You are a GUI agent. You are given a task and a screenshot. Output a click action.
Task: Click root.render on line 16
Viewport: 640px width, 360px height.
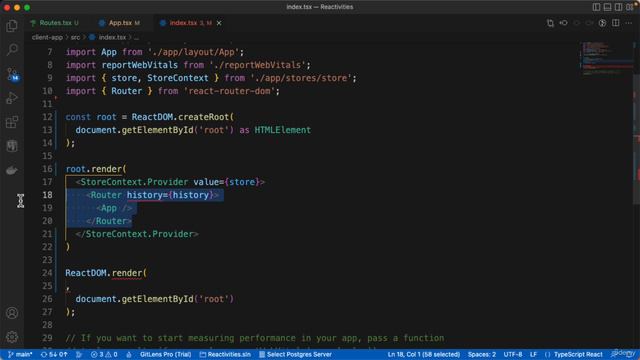(x=93, y=169)
